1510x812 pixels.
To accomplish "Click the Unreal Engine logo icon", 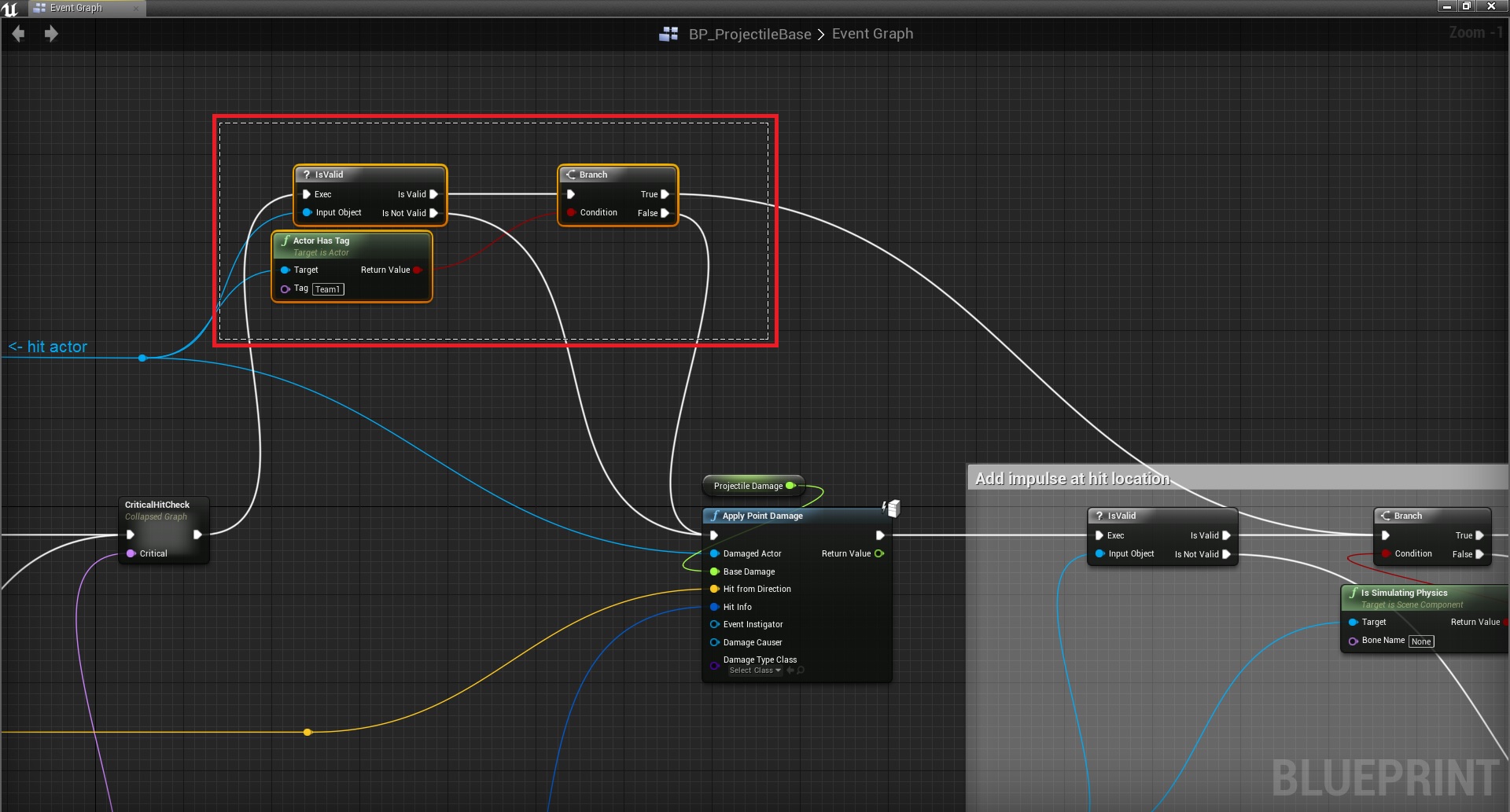I will (x=10, y=8).
